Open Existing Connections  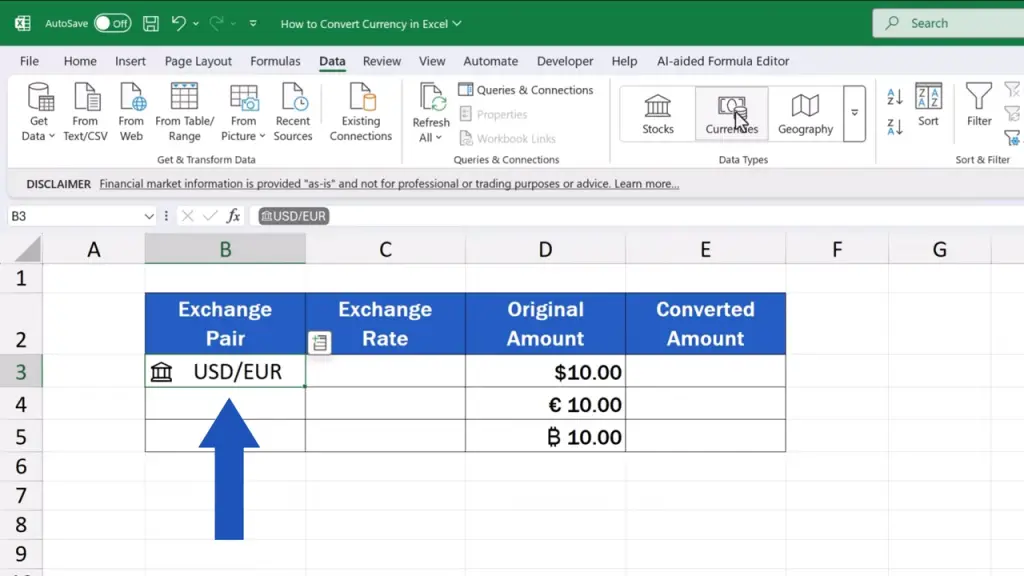[361, 113]
